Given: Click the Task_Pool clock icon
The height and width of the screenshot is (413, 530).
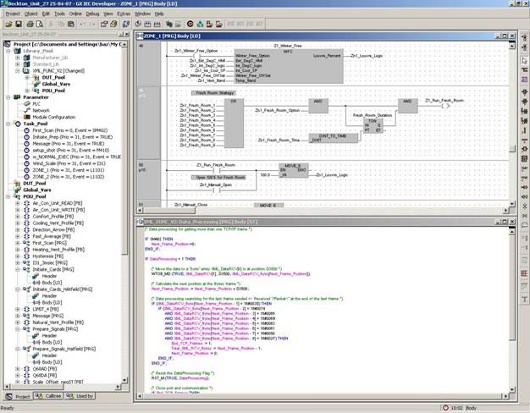Looking at the screenshot, I should [17, 124].
